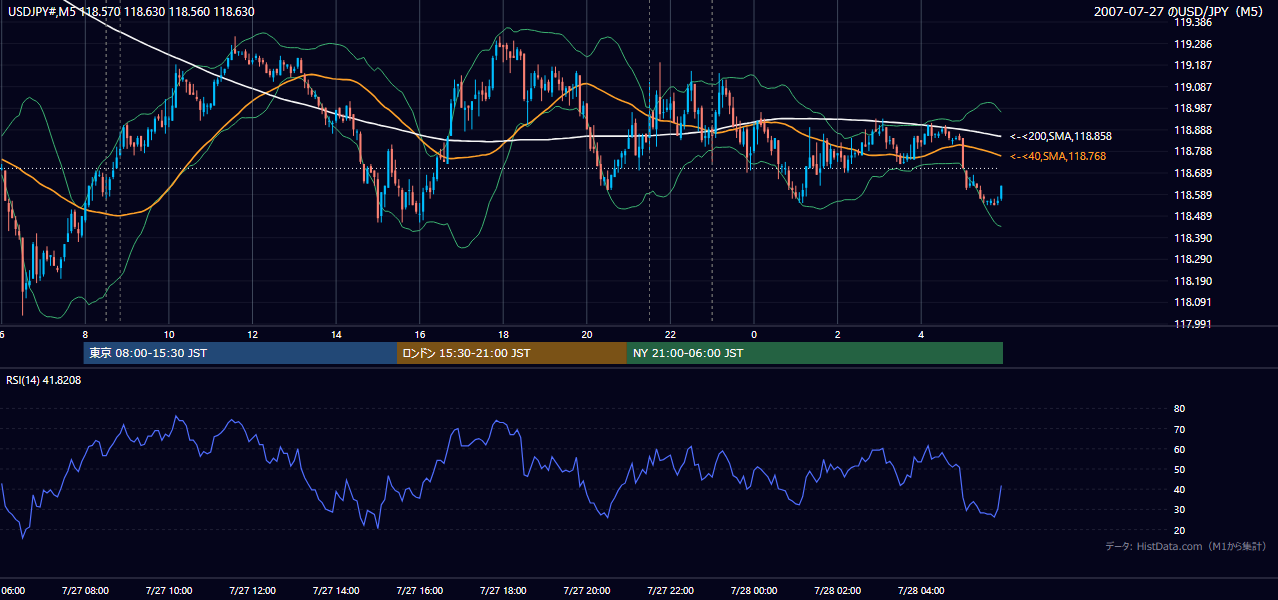Click hour label 16 under the price chart
The image size is (1278, 600).
[420, 334]
